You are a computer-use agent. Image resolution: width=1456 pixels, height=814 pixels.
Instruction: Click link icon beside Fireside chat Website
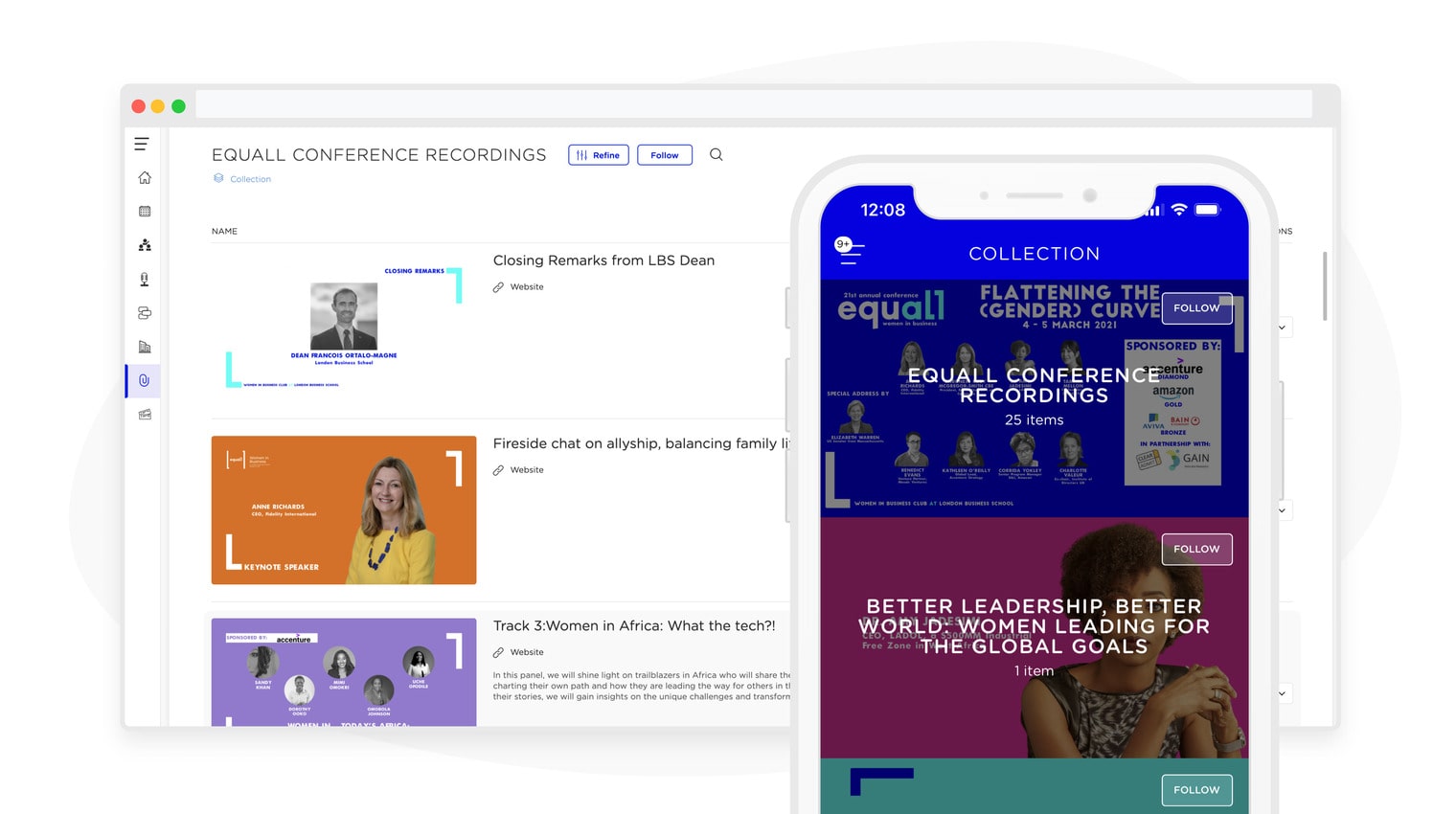[498, 470]
